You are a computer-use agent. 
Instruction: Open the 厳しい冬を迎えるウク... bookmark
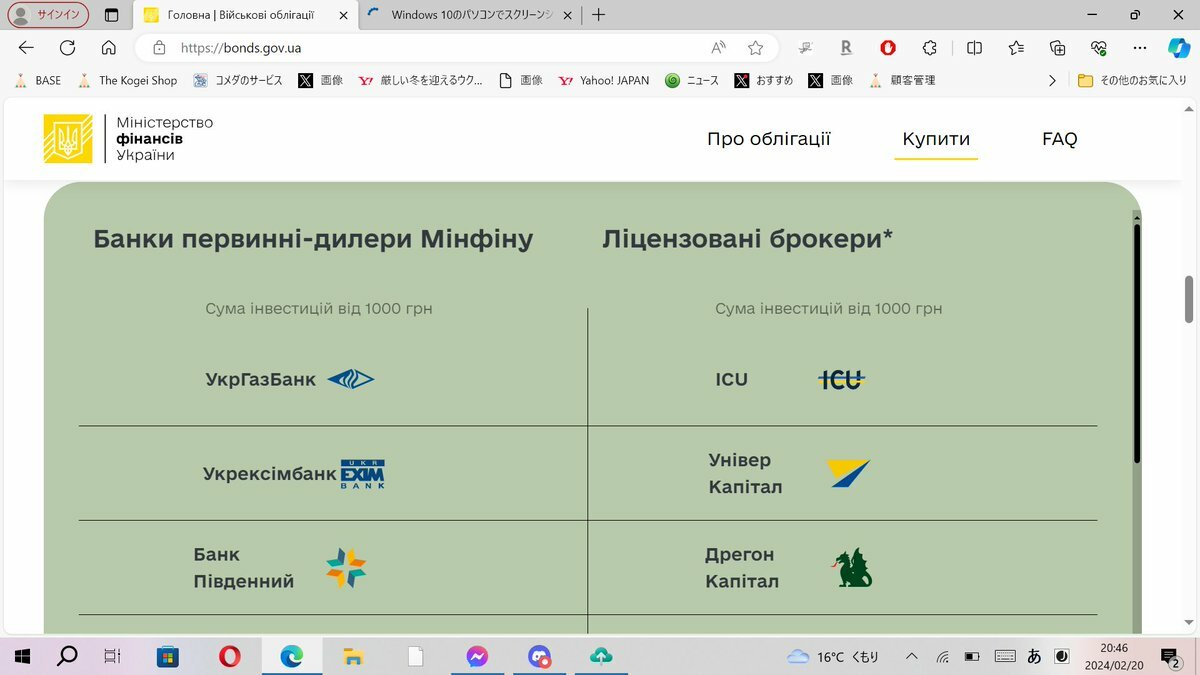[420, 80]
